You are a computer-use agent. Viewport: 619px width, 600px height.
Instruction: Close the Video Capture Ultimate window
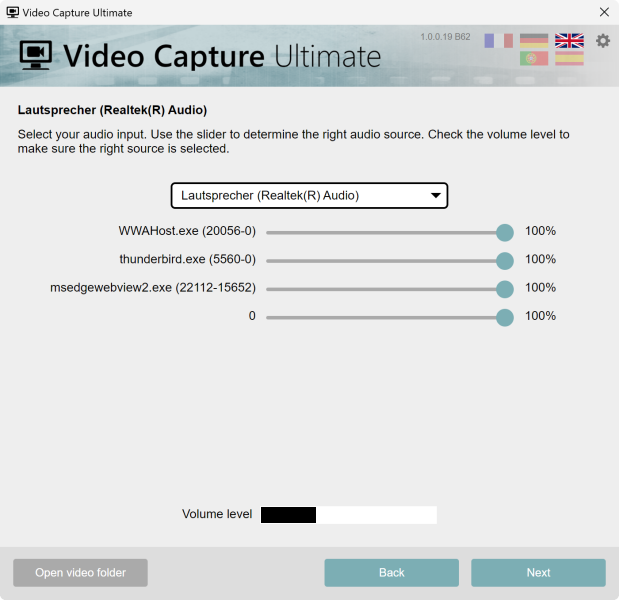click(x=603, y=13)
